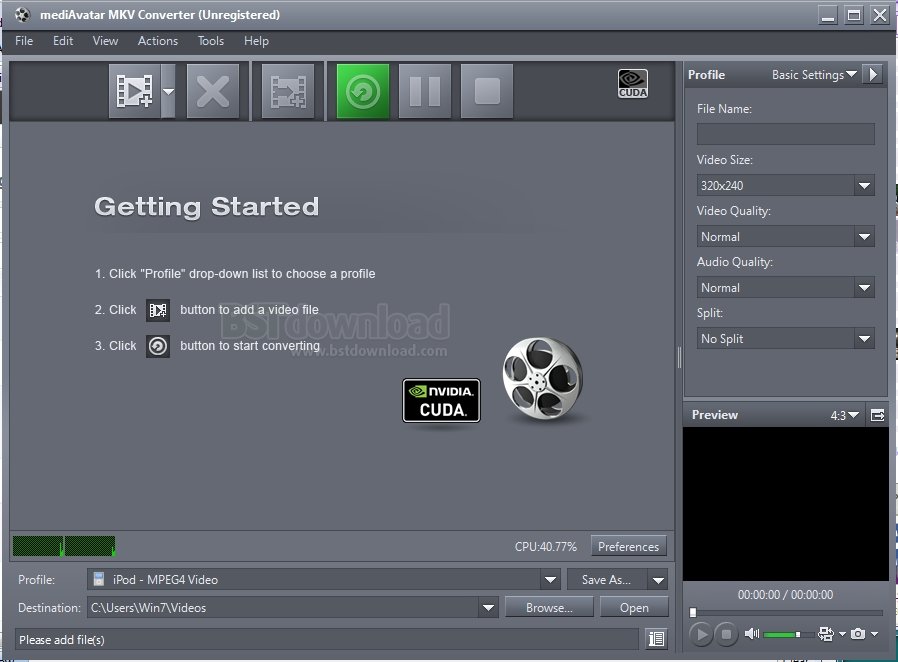Click the 00:00:00 / 00:00:00 time display

click(x=785, y=594)
